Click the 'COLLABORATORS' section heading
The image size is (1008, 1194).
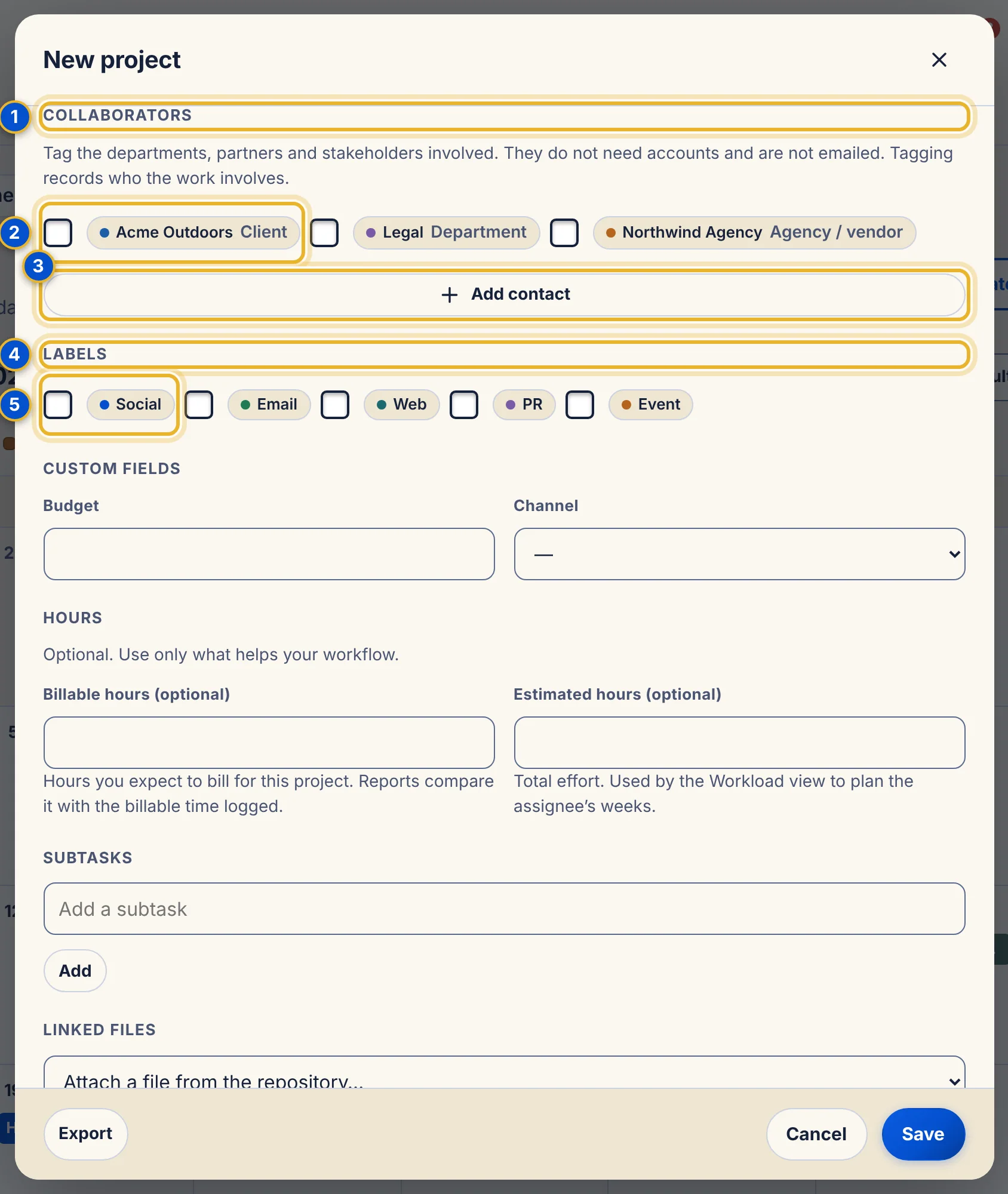(118, 115)
